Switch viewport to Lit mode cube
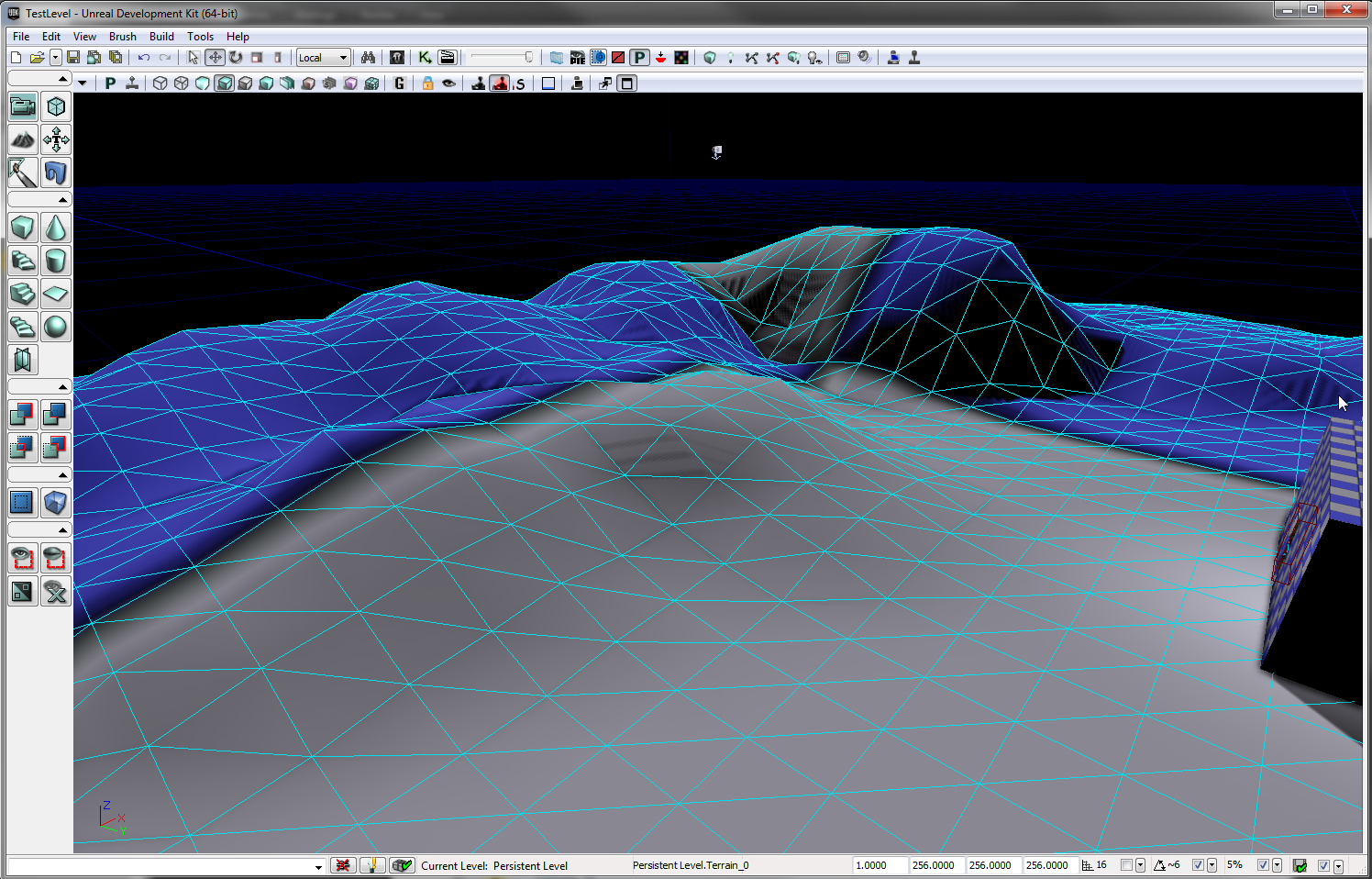 (x=224, y=83)
